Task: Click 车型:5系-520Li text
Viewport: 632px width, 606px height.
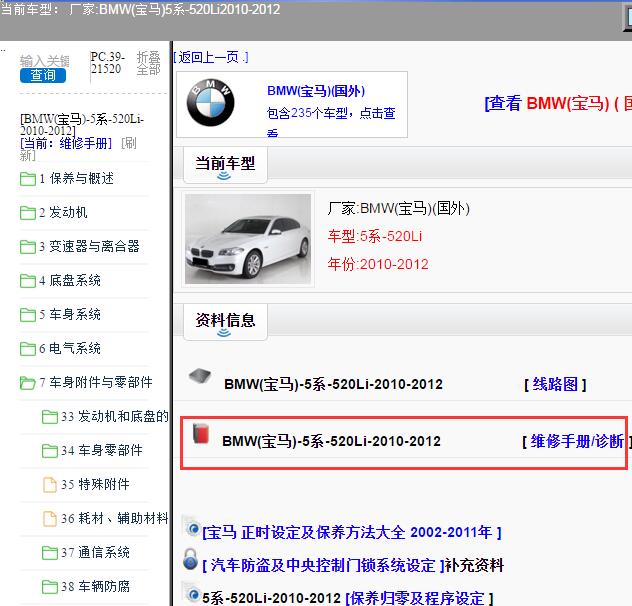Action: 375,236
